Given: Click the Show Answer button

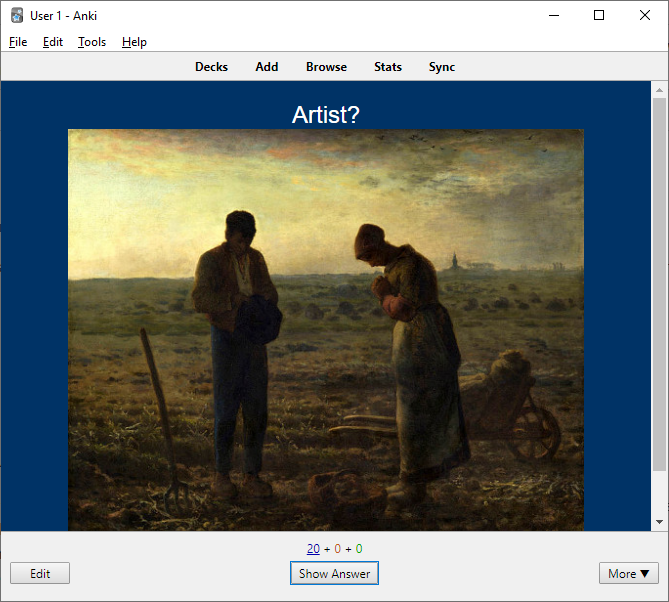Looking at the screenshot, I should click(334, 573).
